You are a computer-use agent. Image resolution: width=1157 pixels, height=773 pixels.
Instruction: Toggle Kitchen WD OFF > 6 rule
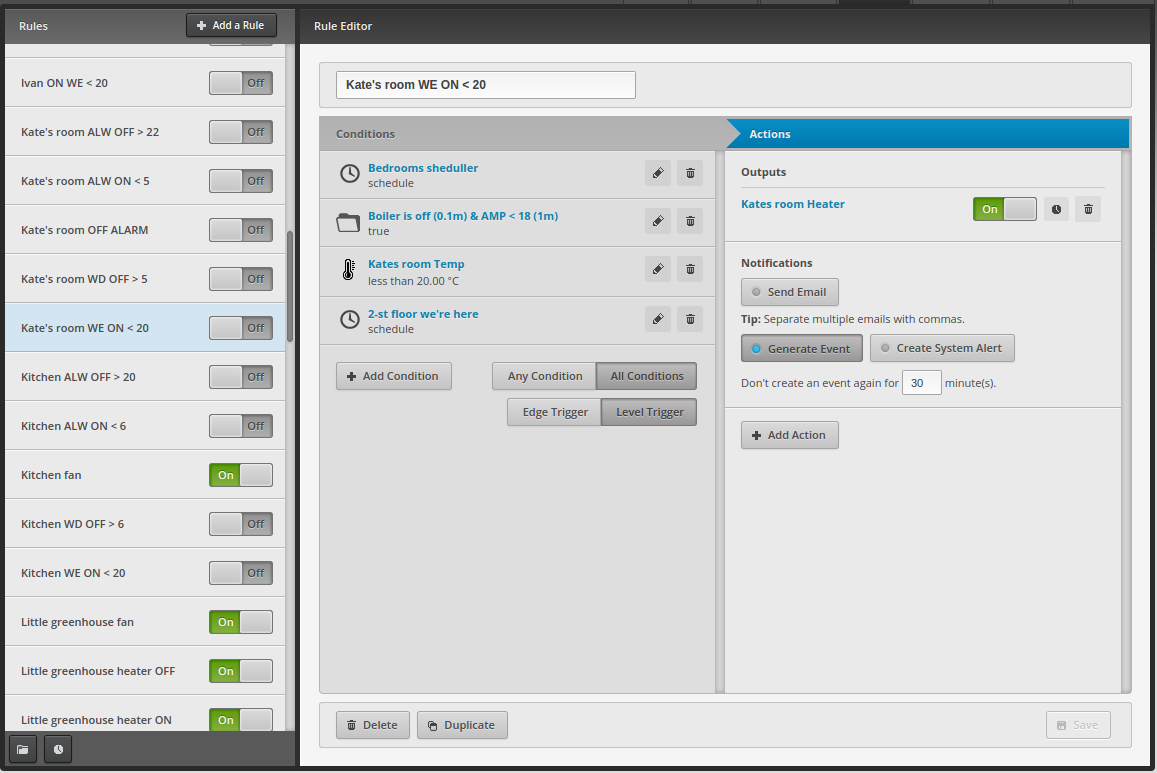pos(241,524)
